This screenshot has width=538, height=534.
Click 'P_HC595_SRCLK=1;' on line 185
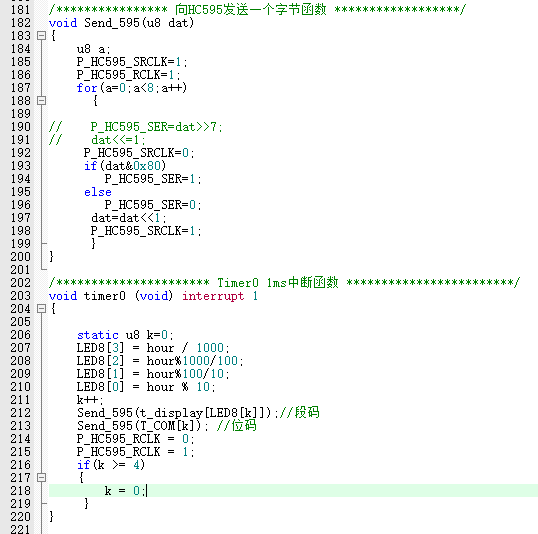coord(132,62)
